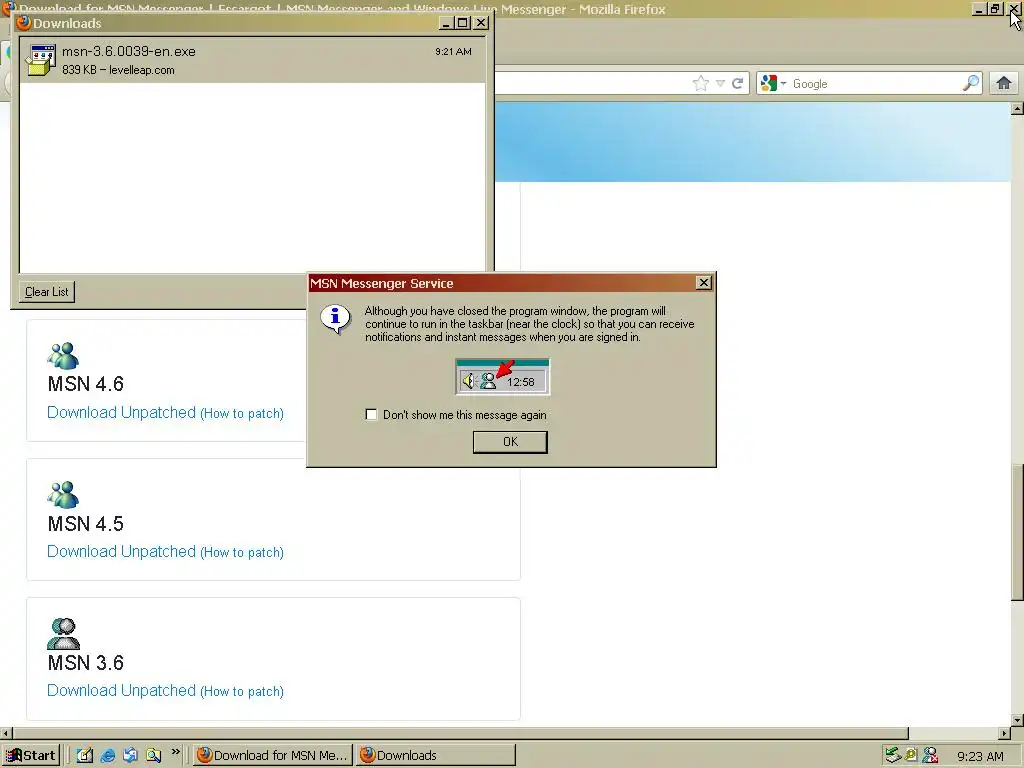
Task: Click vertical scrollbar down arrow in Firefox
Action: point(1017,720)
